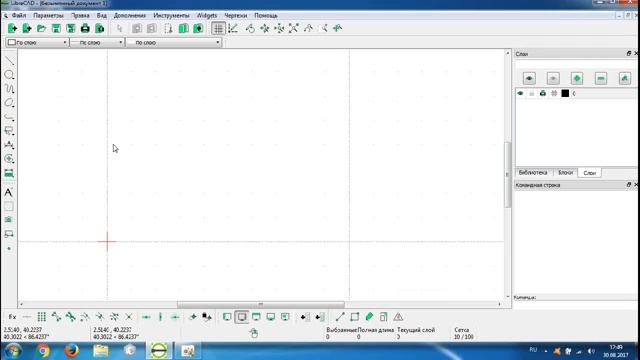Screen dimensions: 640x360
Task: Click New from template icon
Action: click(x=27, y=28)
